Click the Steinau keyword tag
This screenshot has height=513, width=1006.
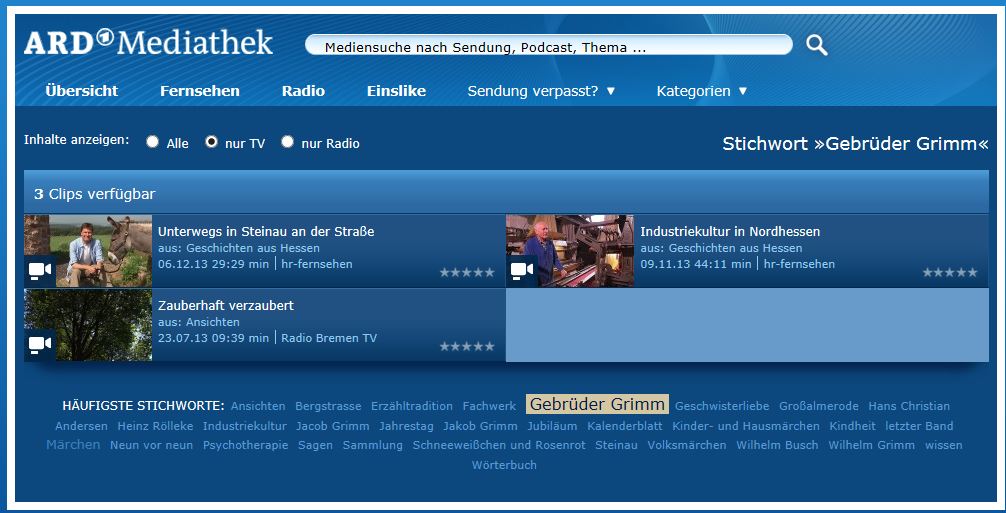tap(617, 446)
